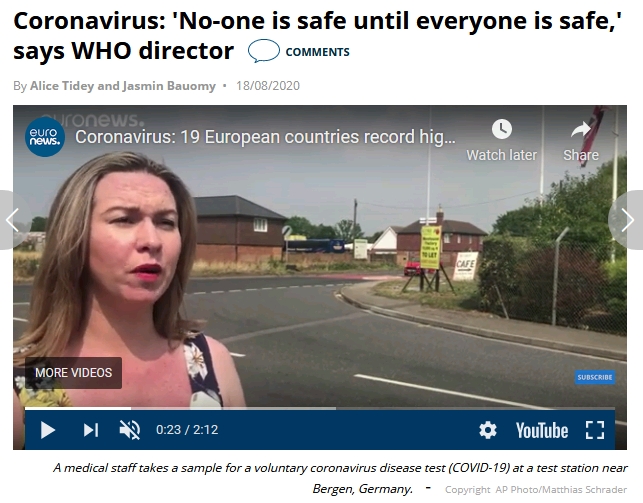
Task: Toggle fullscreen mode for video
Action: [595, 430]
